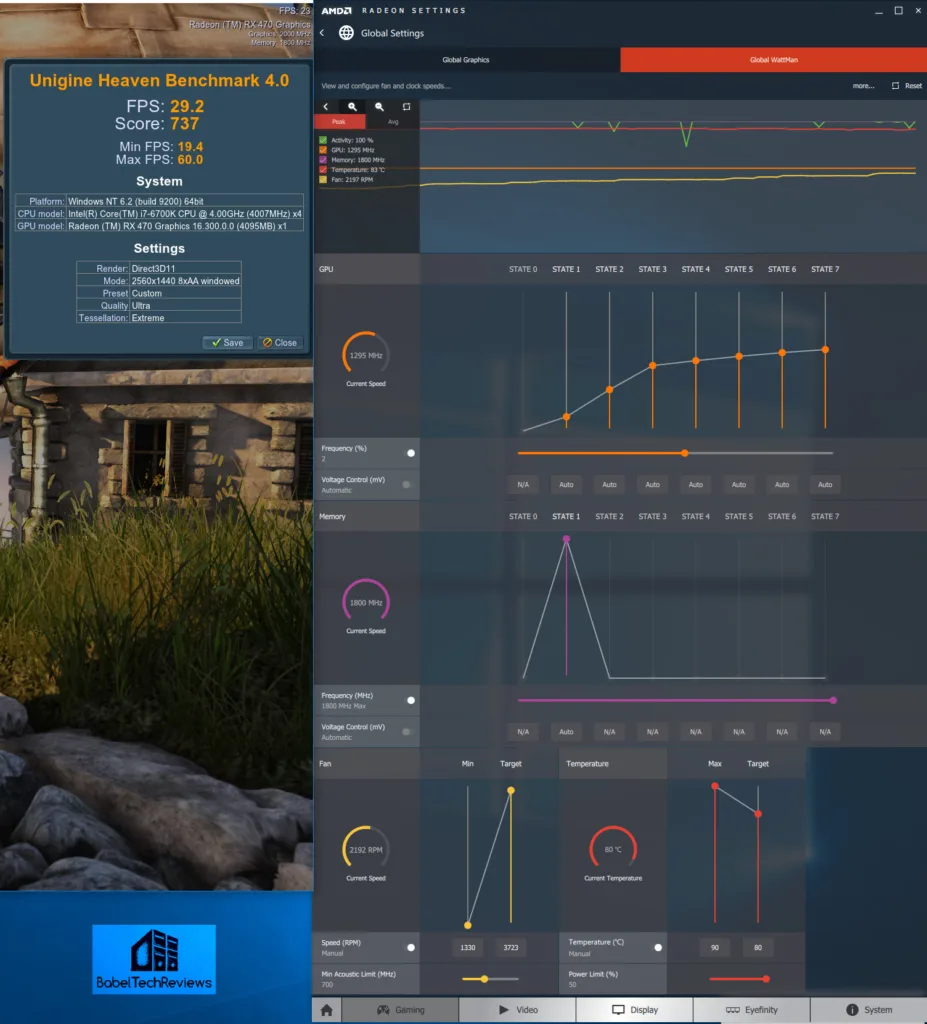Expand the 'more...' options
The height and width of the screenshot is (1024, 927).
[863, 86]
